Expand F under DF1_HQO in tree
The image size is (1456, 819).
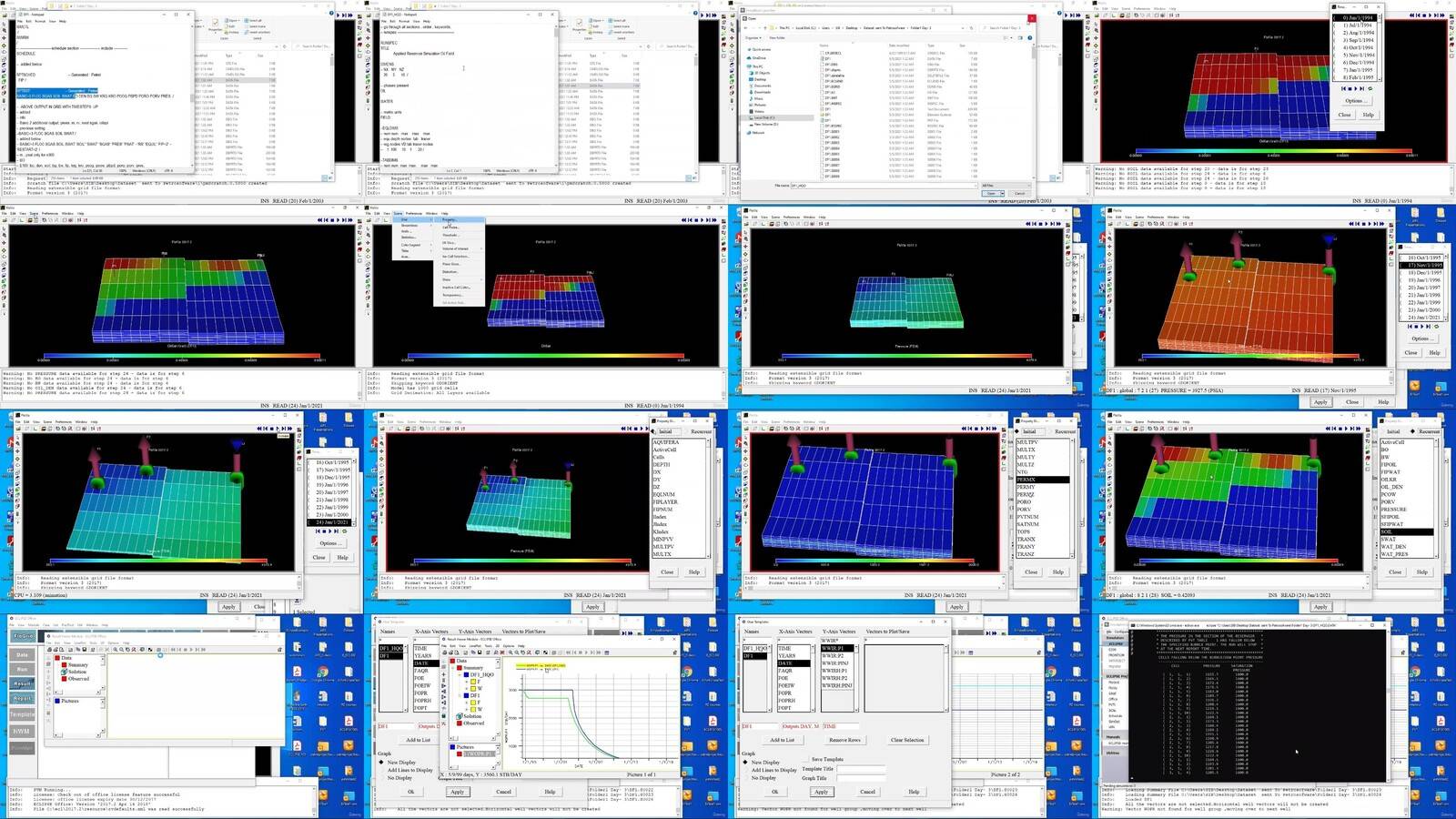[467, 682]
